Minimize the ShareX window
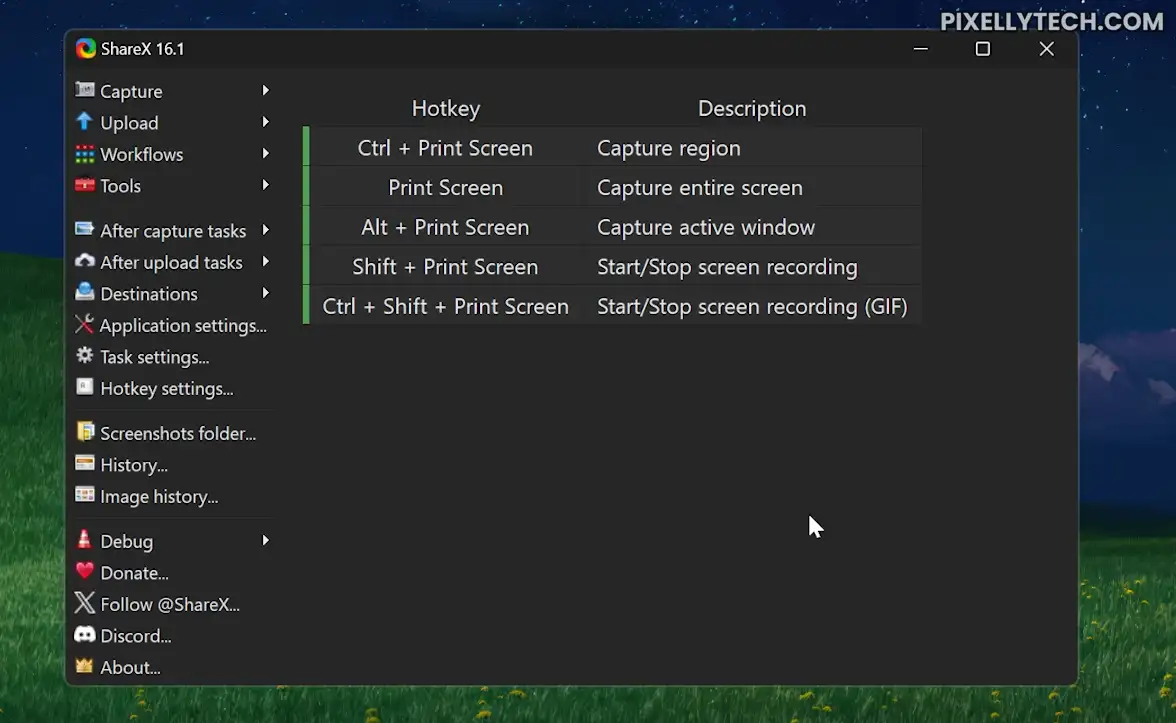 point(921,49)
